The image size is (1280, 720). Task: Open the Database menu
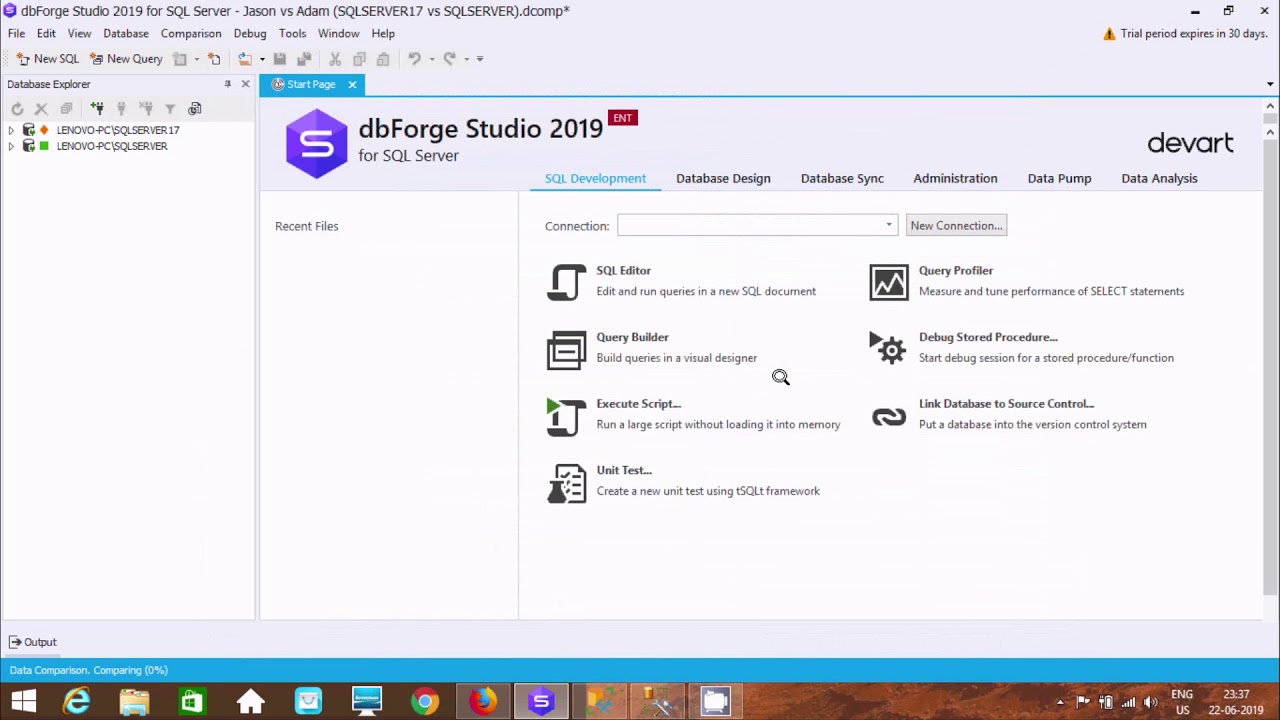point(126,33)
